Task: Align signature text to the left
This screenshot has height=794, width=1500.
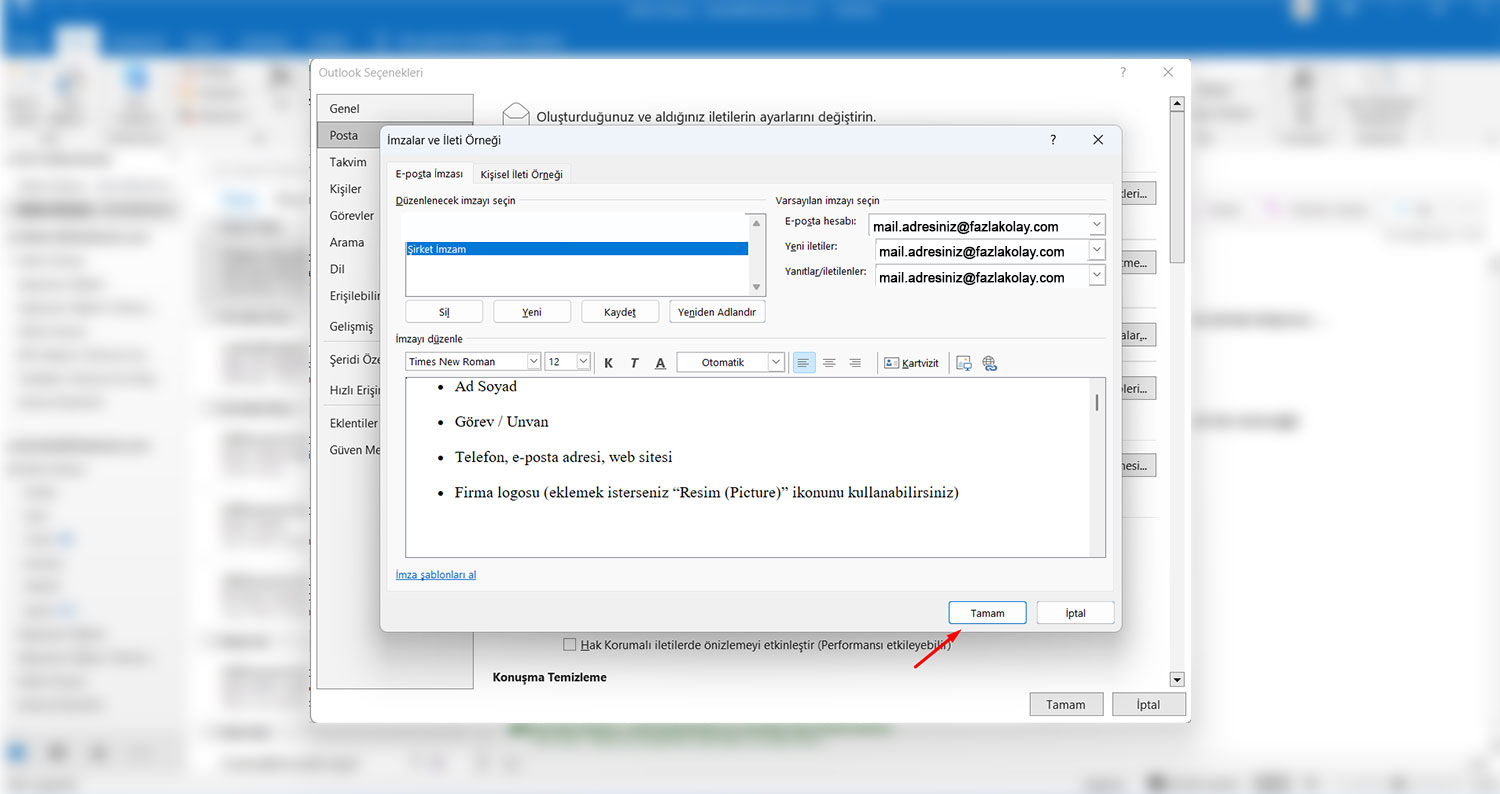Action: (803, 363)
